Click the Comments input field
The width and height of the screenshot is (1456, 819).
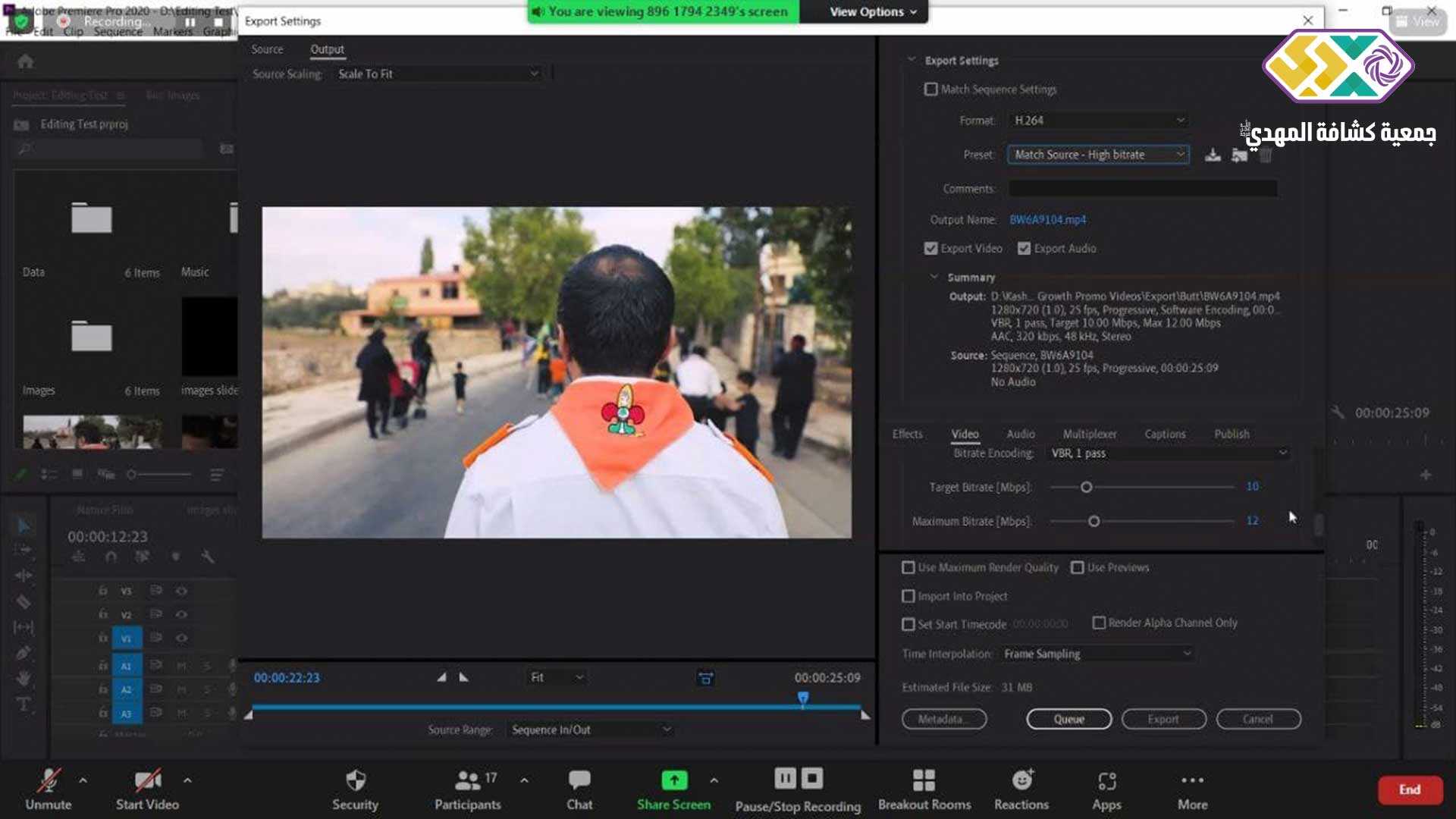[1142, 189]
